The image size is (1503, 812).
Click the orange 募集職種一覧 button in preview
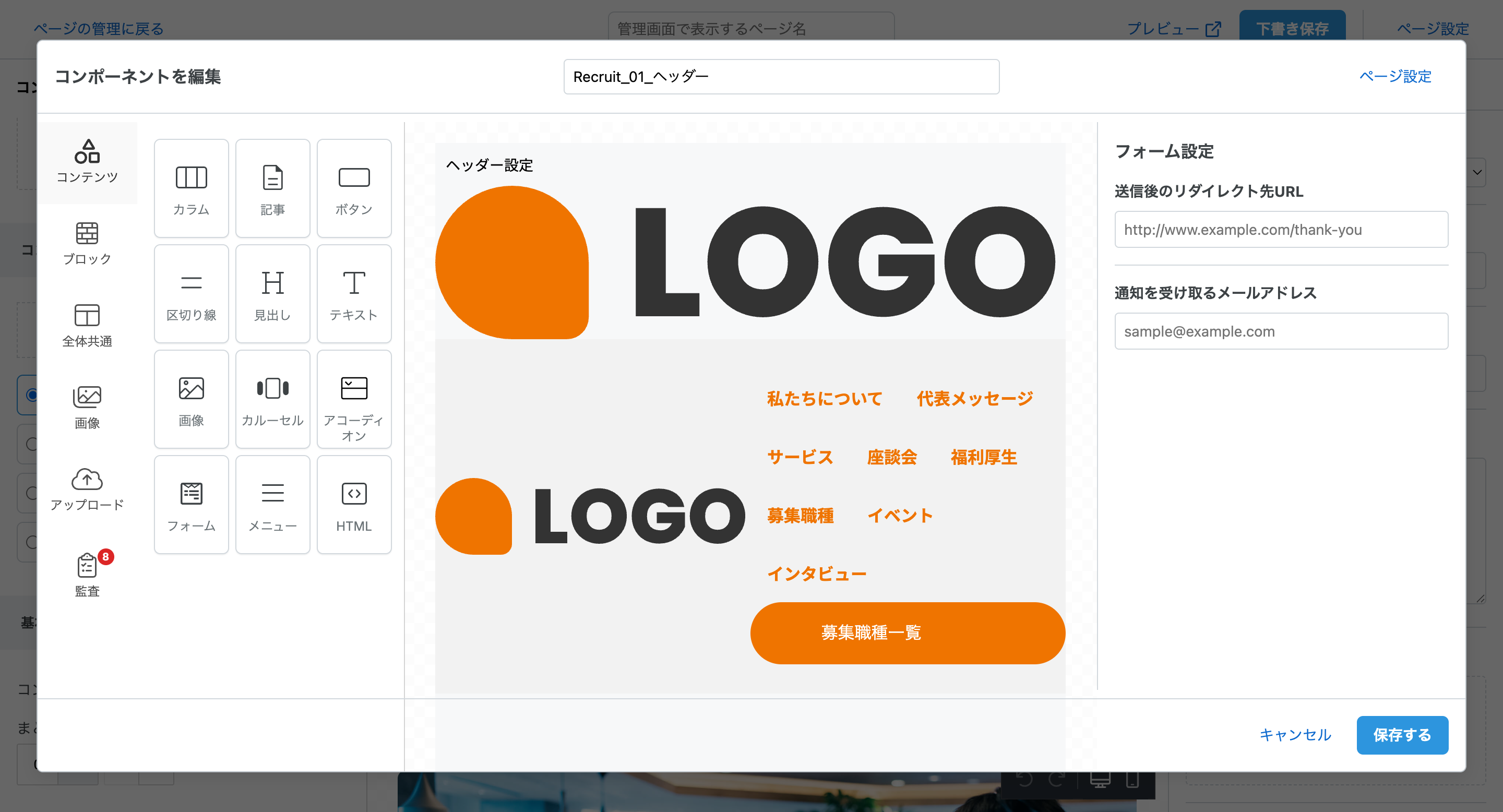906,633
